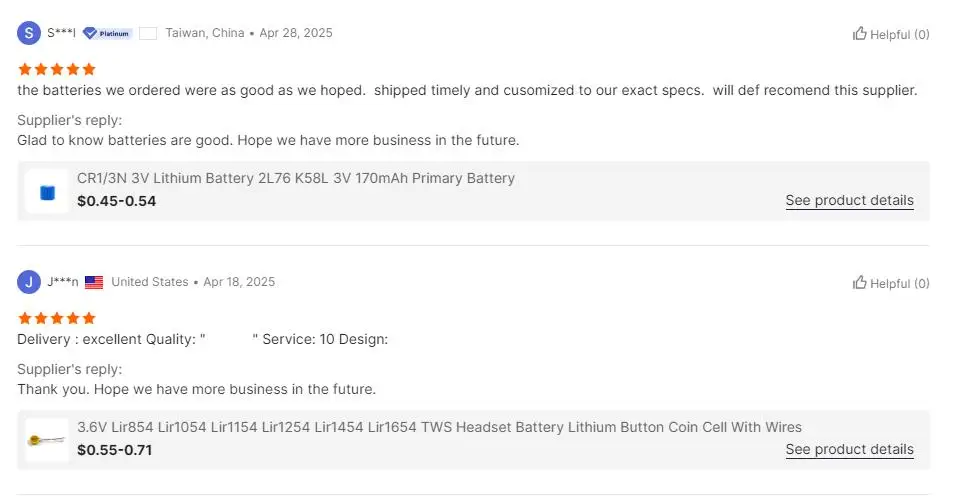958x497 pixels.
Task: Click the Taiwan, China flag icon
Action: point(148,33)
